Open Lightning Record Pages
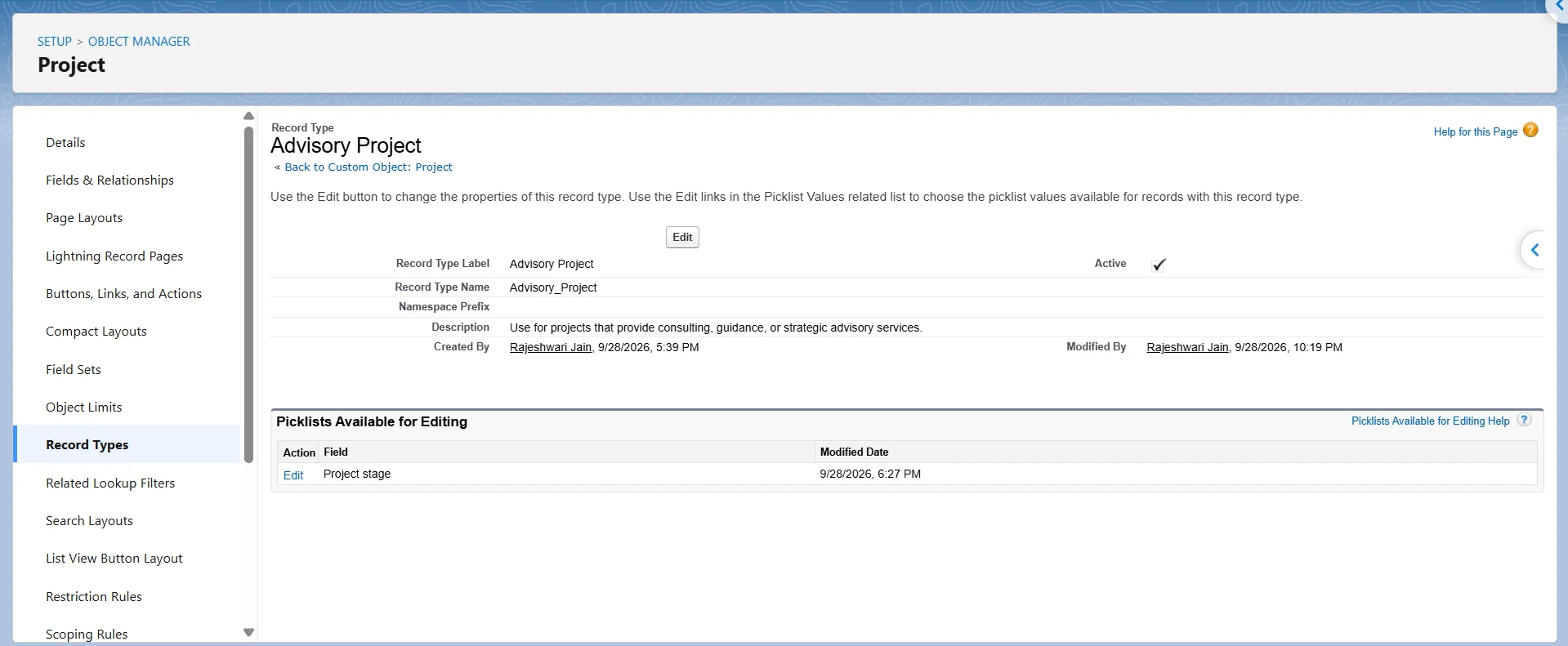 coord(114,256)
